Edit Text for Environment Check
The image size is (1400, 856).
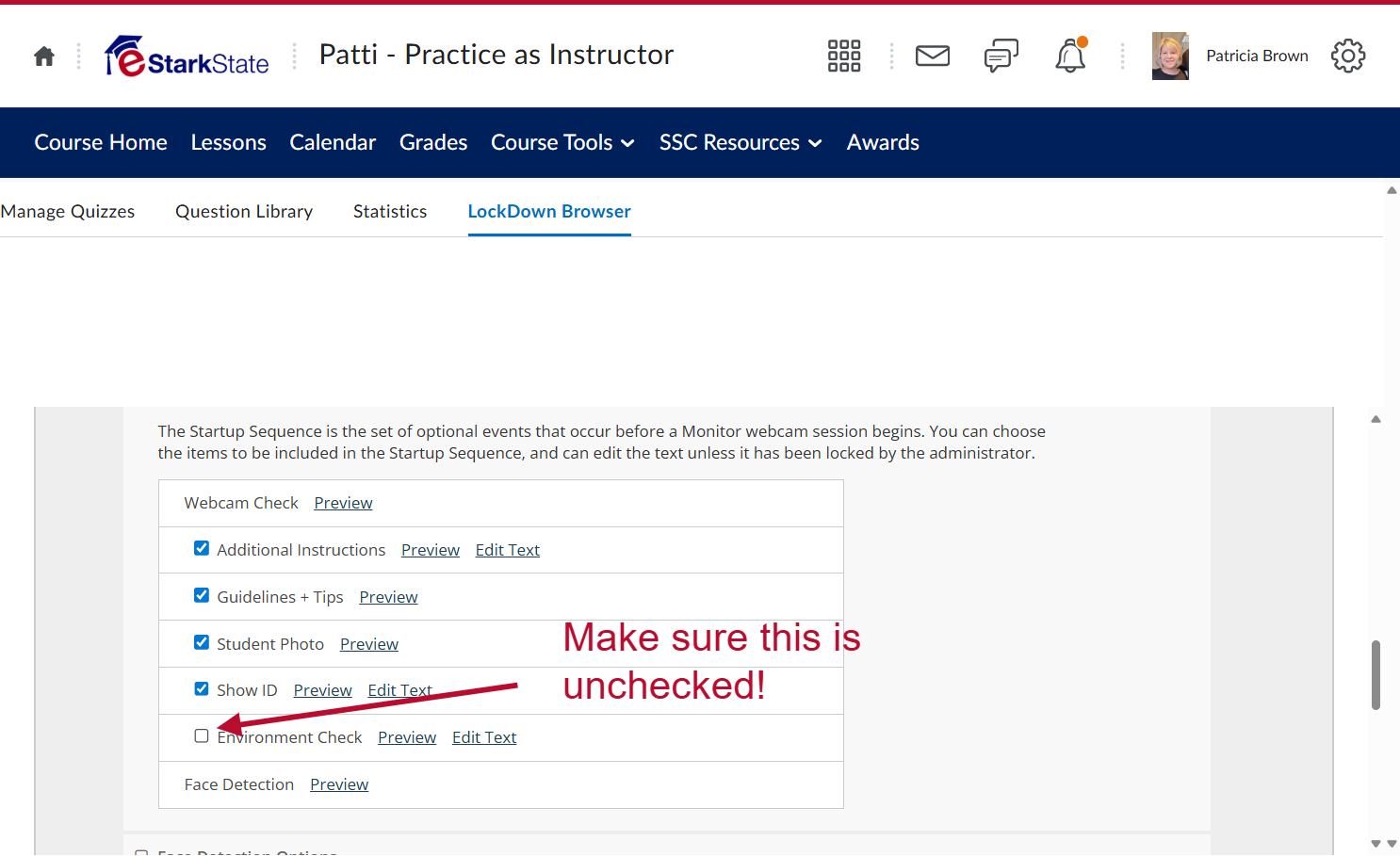[x=484, y=737]
